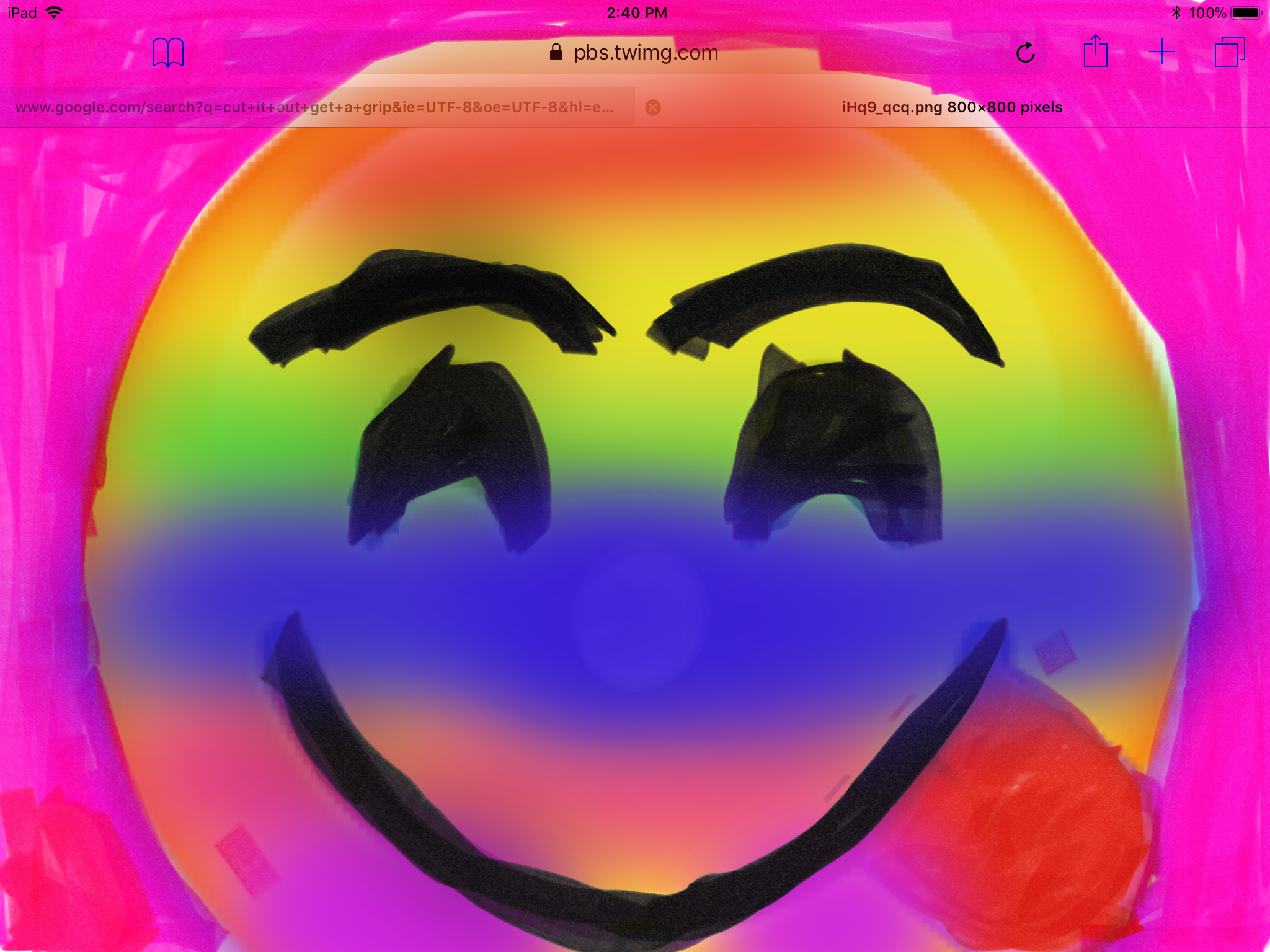
Task: Tap the 100% battery percentage
Action: click(1207, 12)
